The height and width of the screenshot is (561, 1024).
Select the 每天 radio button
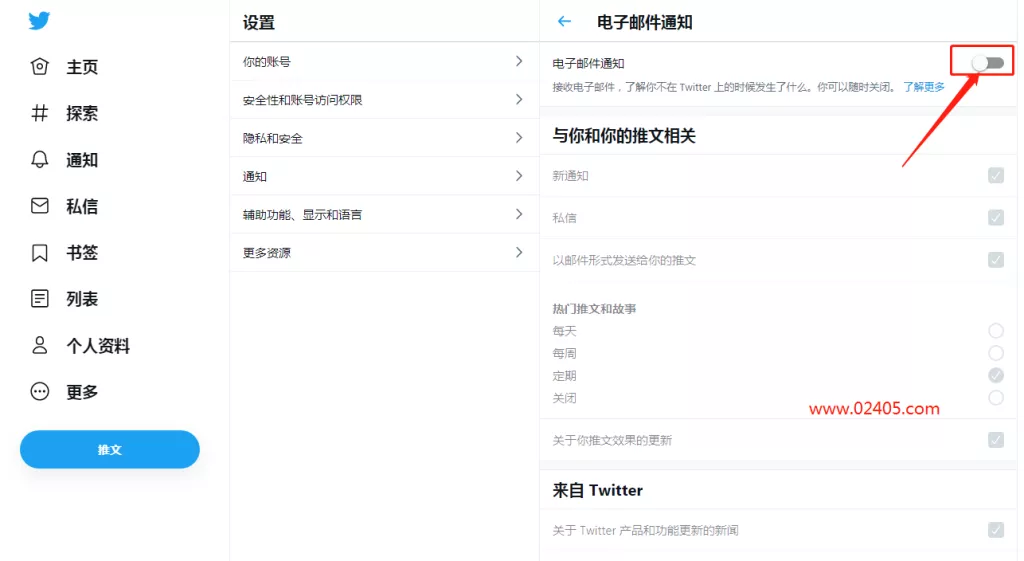[x=995, y=330]
